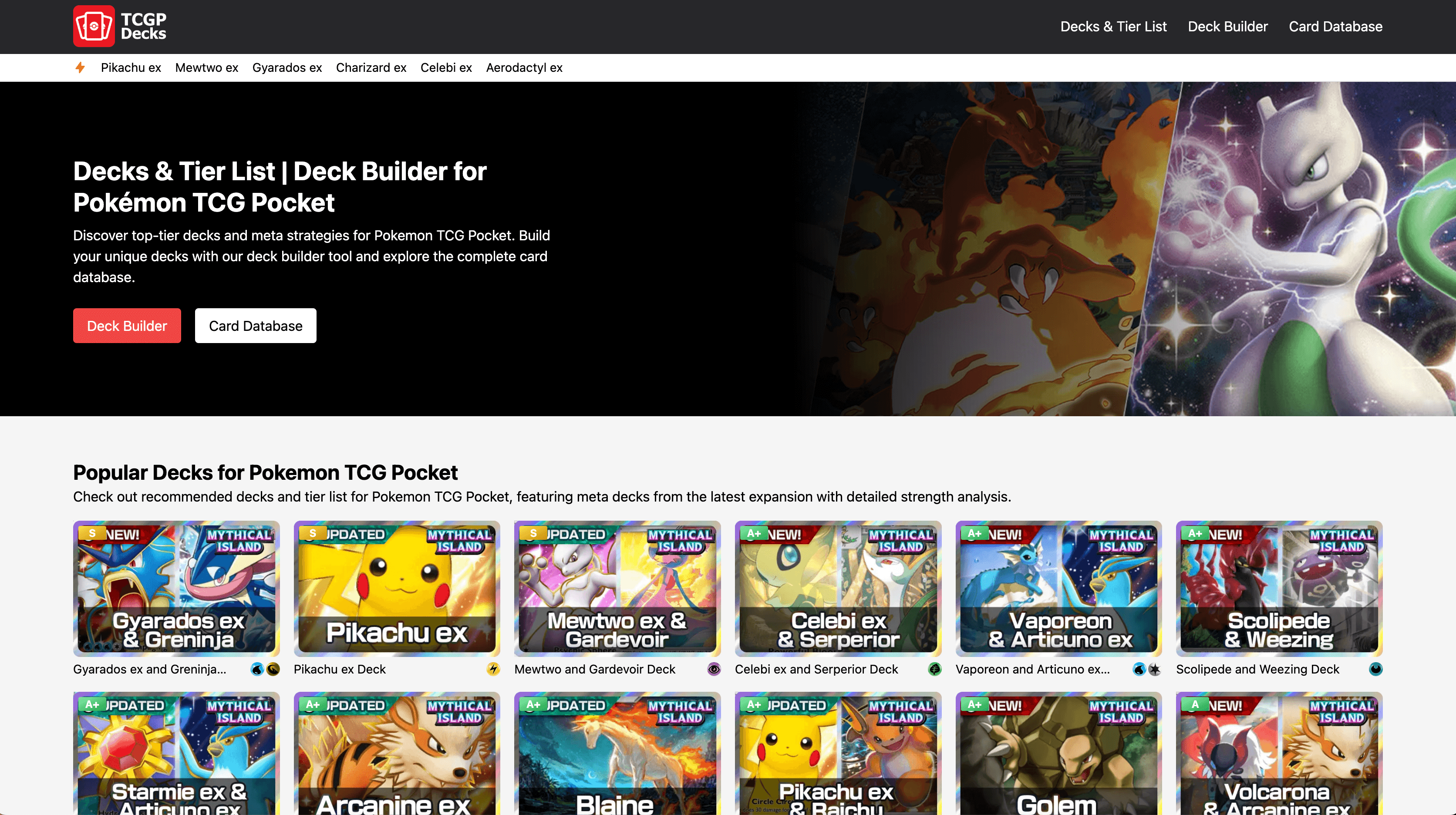Open Celebi ex & Serperior deck thumbnail
This screenshot has width=1456, height=815.
(x=838, y=588)
